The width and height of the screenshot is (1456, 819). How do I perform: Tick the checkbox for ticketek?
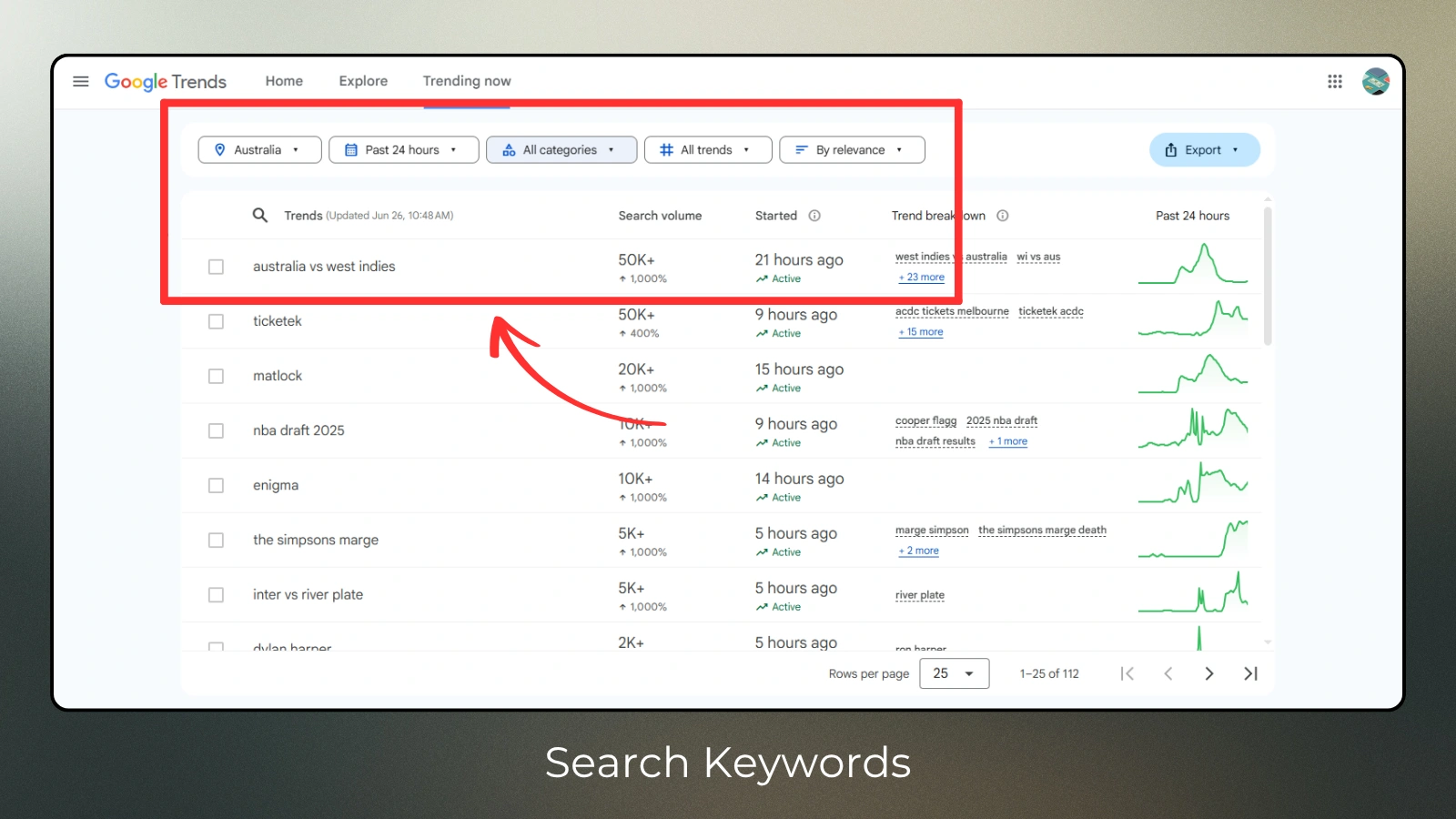pos(216,321)
